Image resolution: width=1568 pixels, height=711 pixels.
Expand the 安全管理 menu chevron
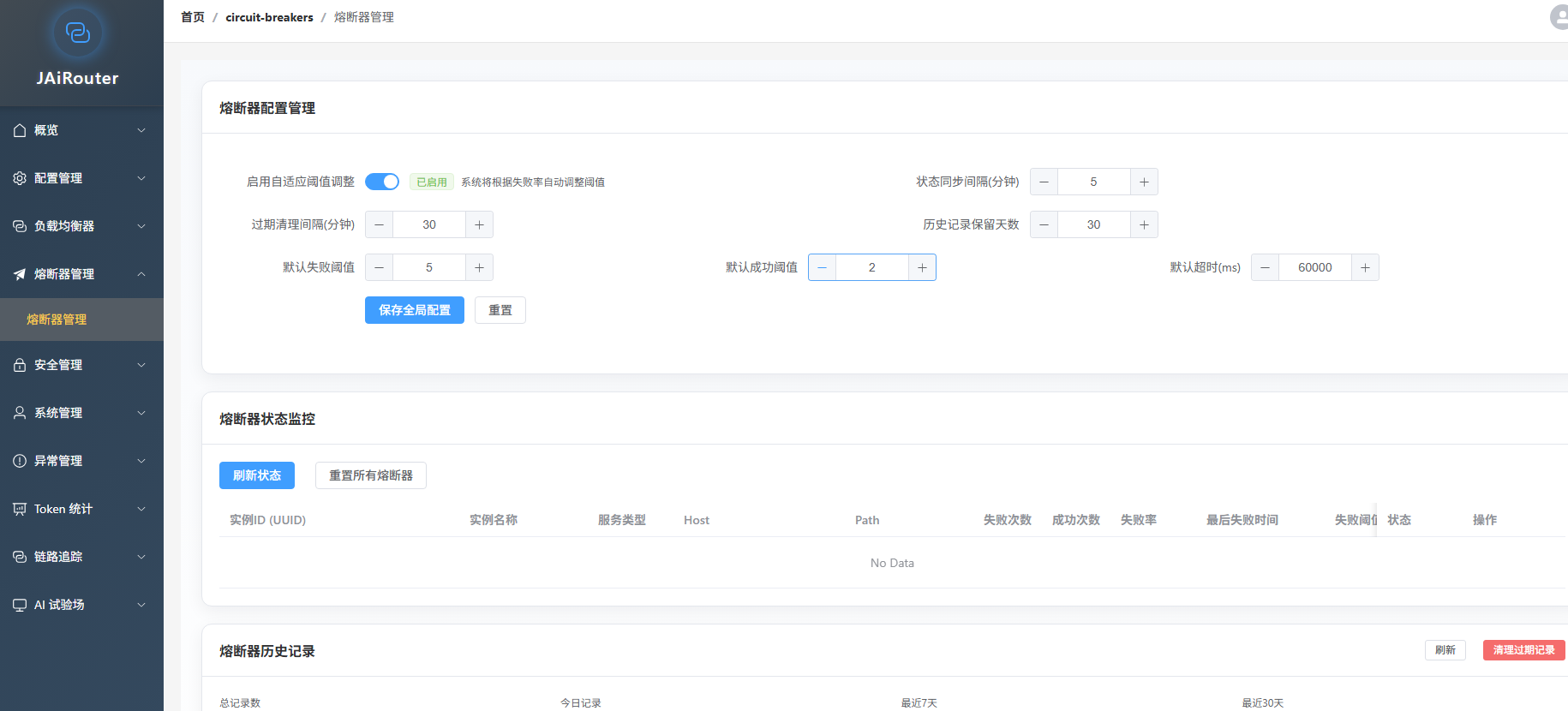pos(141,365)
